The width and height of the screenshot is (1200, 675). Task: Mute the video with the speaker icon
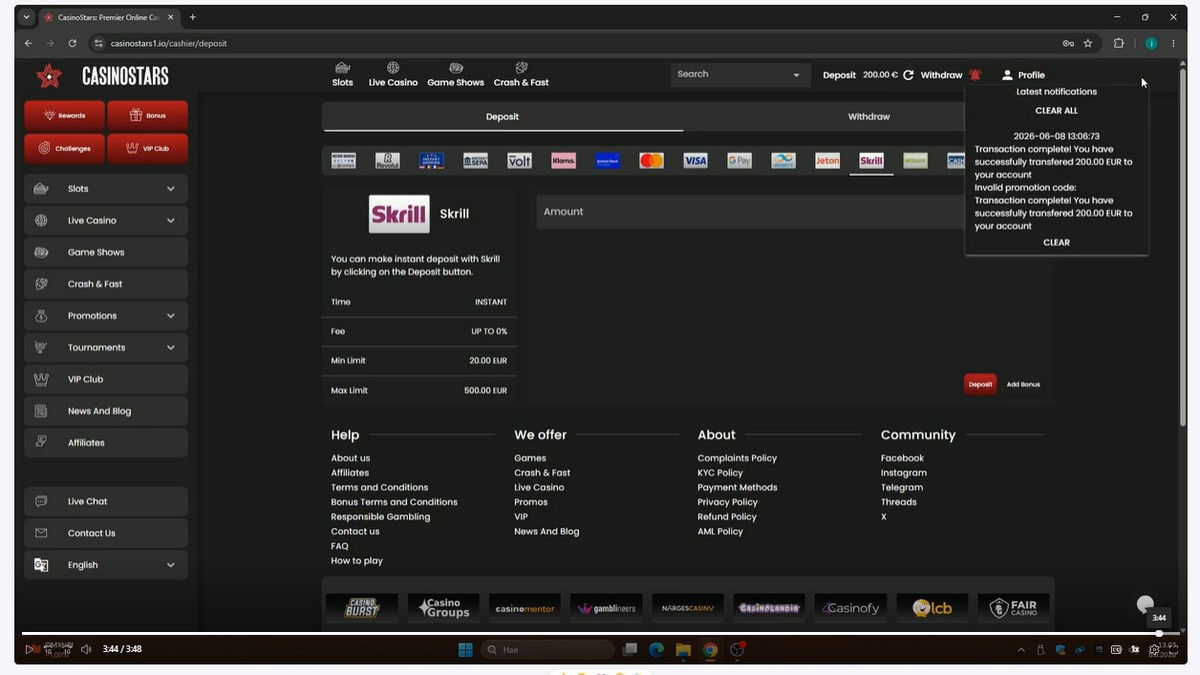[x=86, y=649]
